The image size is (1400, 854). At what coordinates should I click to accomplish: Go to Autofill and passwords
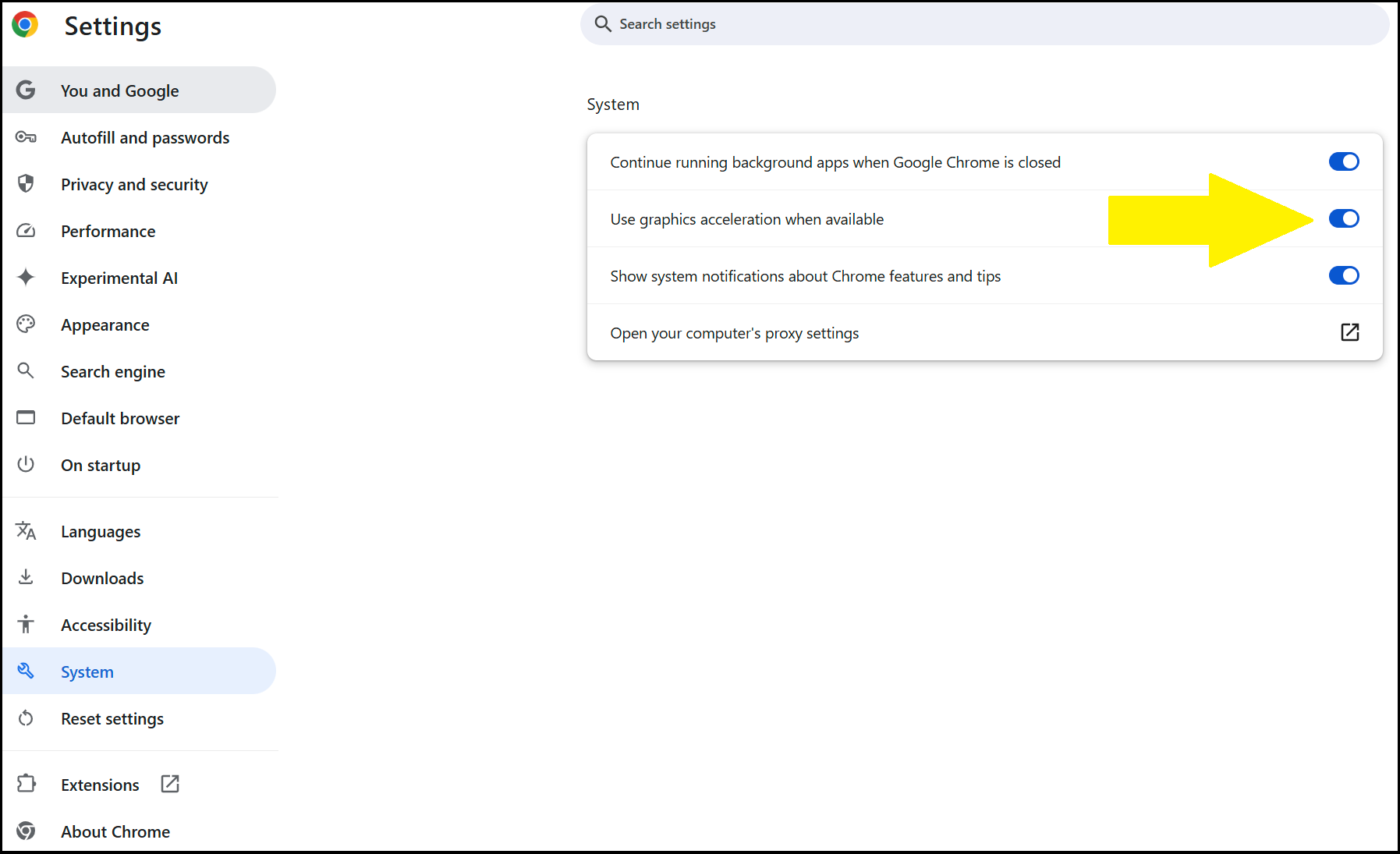tap(140, 137)
